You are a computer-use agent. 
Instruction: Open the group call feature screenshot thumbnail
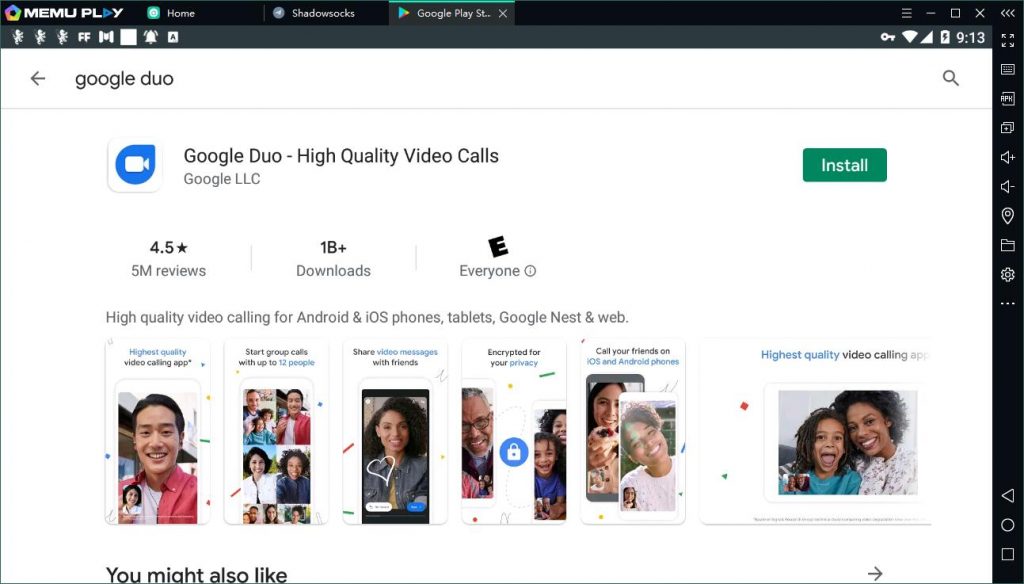pos(276,431)
